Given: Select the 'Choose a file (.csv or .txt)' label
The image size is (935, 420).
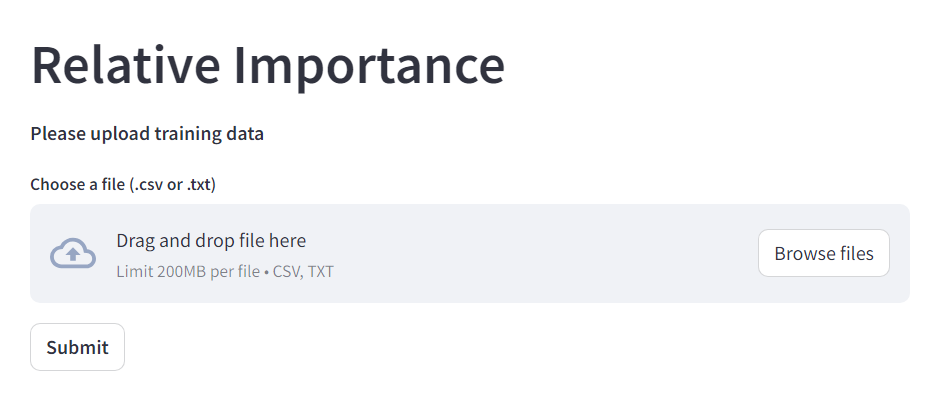Looking at the screenshot, I should pos(123,185).
